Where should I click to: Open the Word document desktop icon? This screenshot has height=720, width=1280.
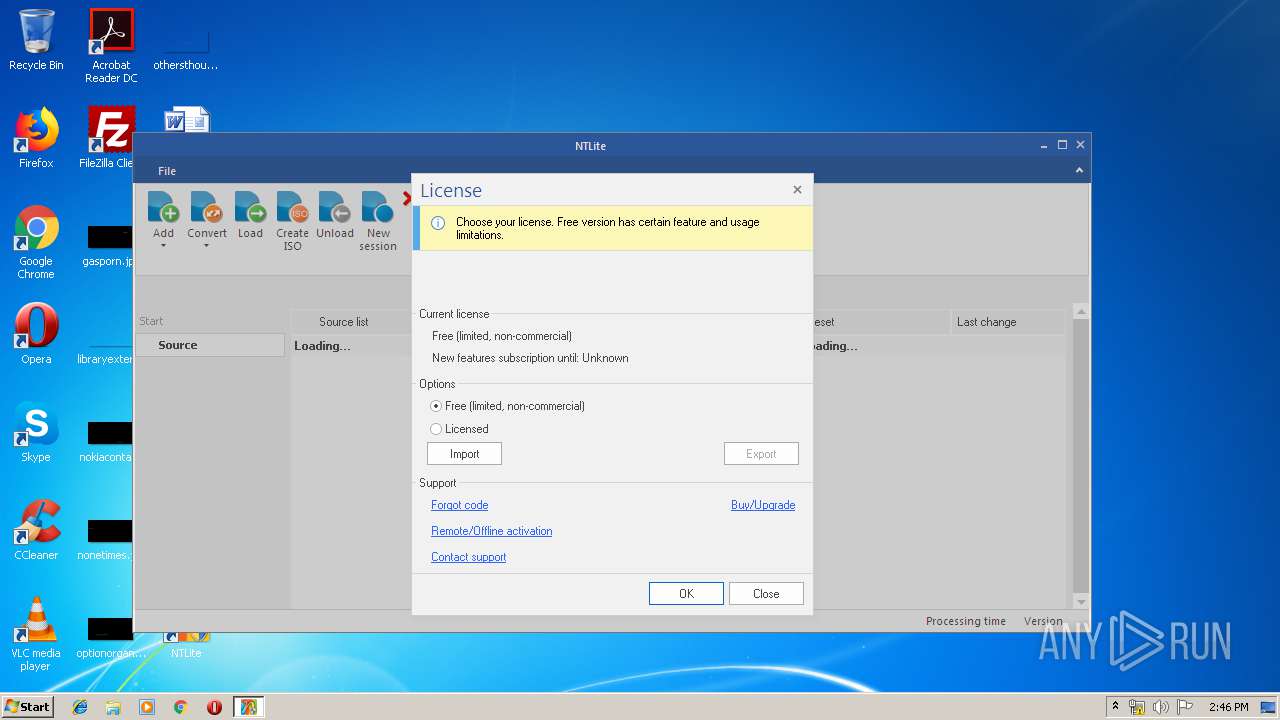coord(186,121)
